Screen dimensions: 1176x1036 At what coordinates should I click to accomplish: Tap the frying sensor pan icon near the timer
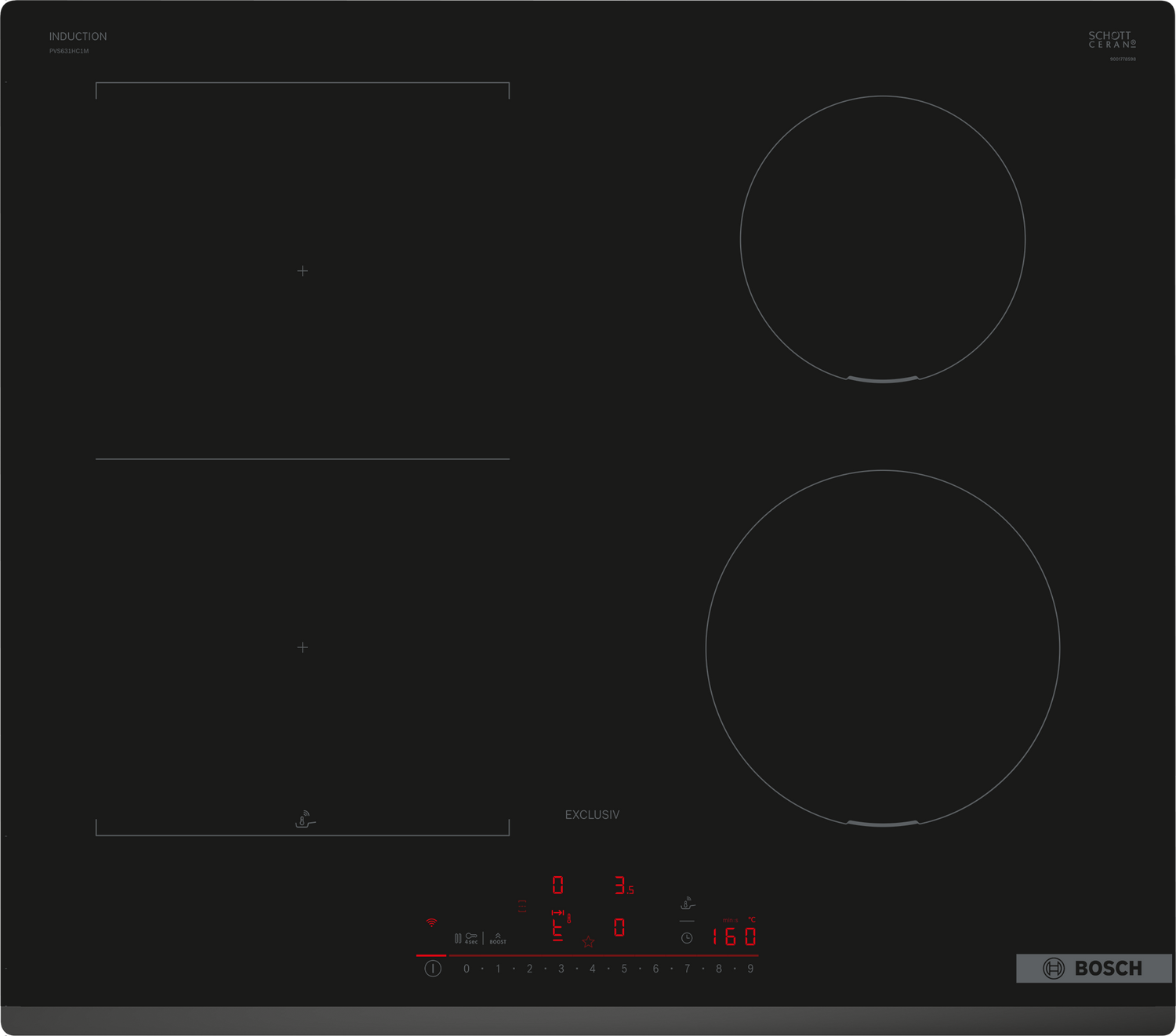[688, 904]
